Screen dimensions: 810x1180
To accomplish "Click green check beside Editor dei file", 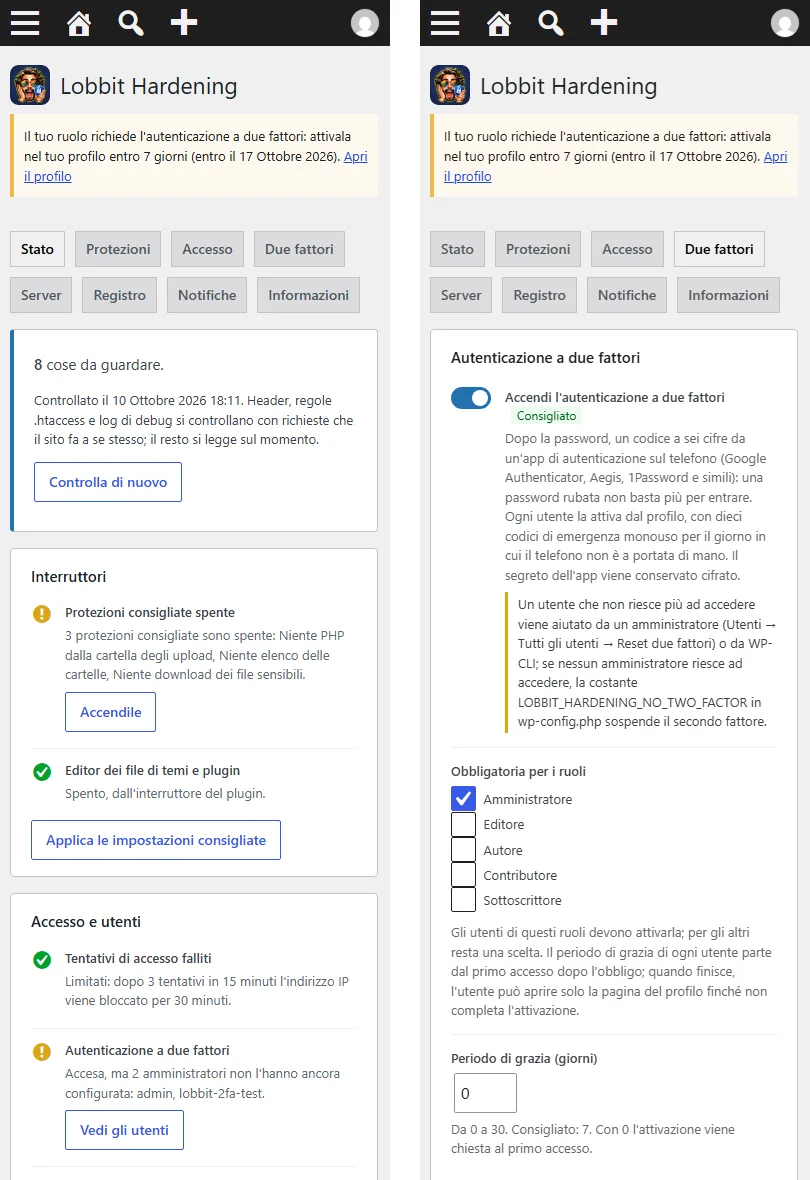I will [x=42, y=771].
